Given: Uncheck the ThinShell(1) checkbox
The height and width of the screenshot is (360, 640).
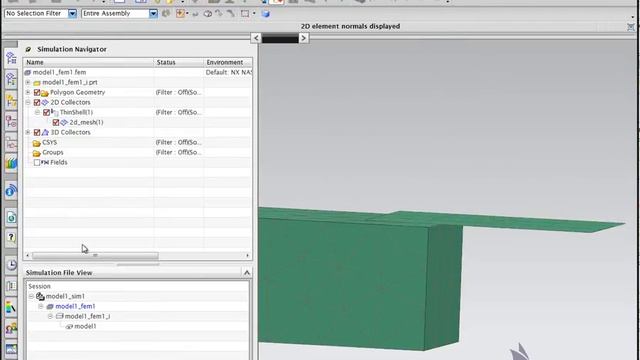Looking at the screenshot, I should pyautogui.click(x=47, y=112).
